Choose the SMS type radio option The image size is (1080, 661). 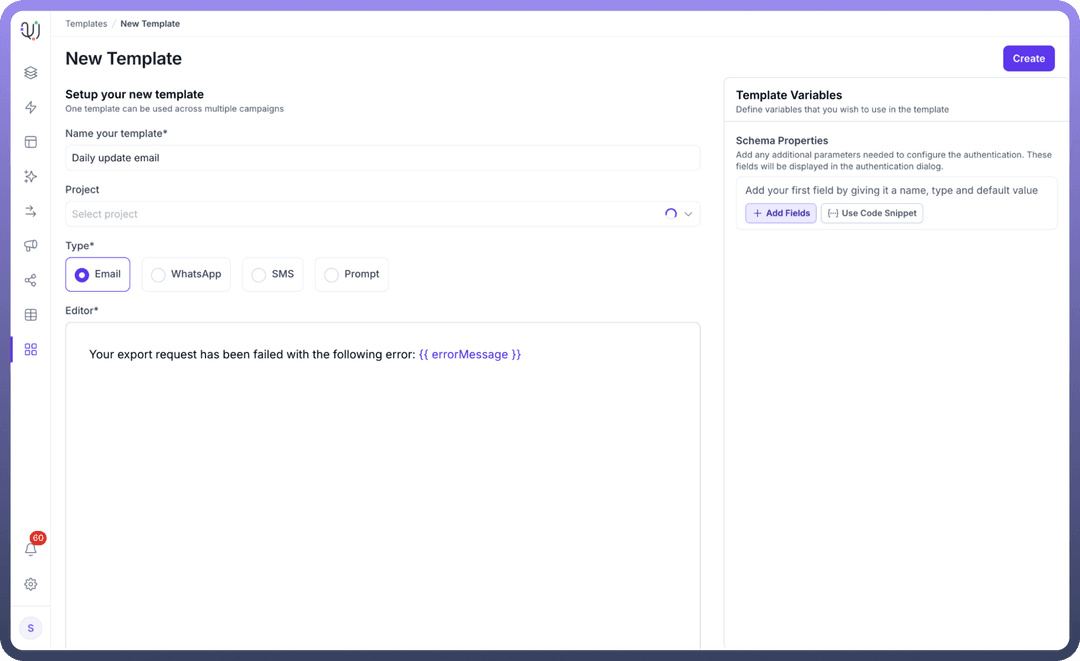tap(273, 274)
